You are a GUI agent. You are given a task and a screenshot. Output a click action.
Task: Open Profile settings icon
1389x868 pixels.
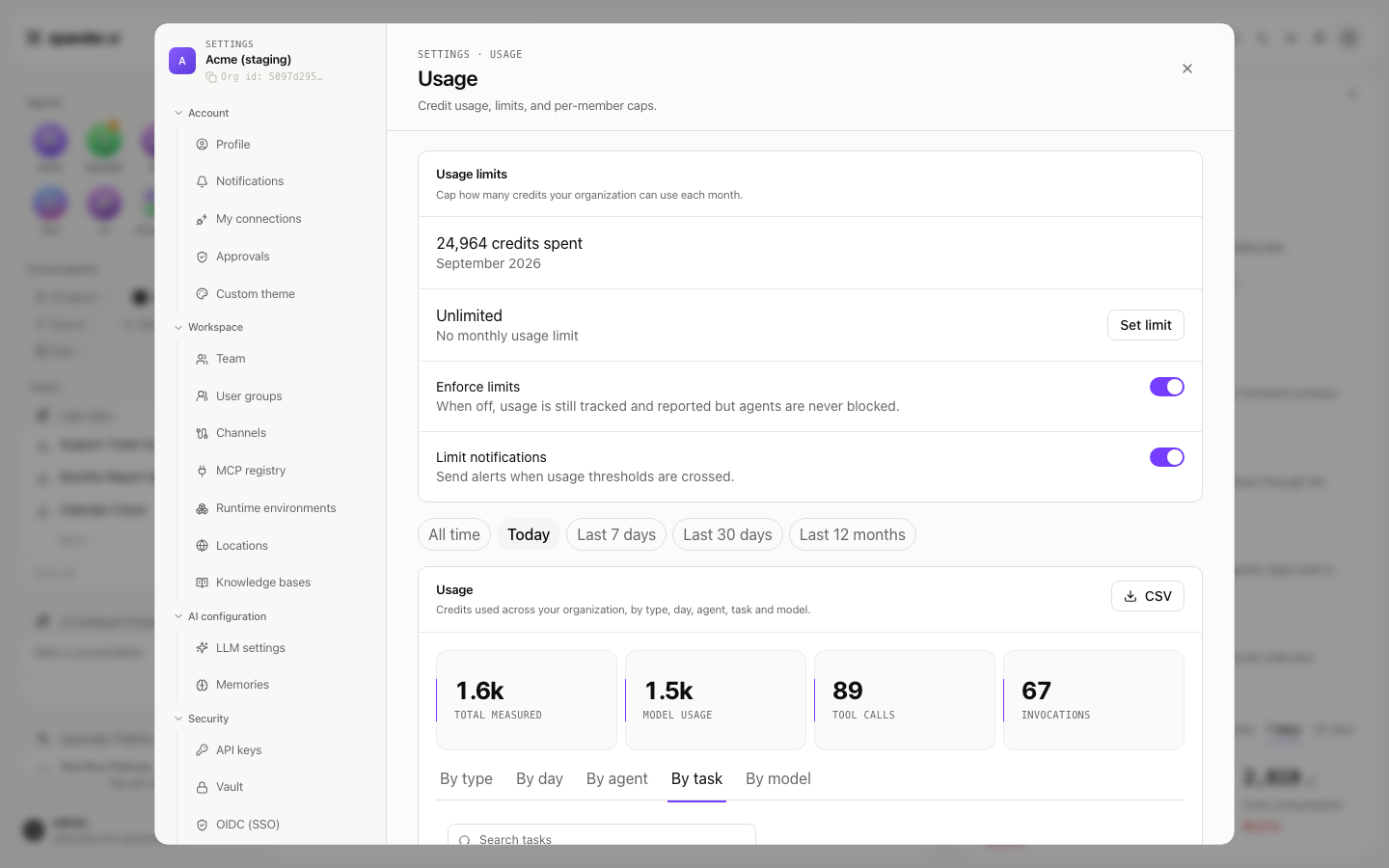[x=202, y=145]
